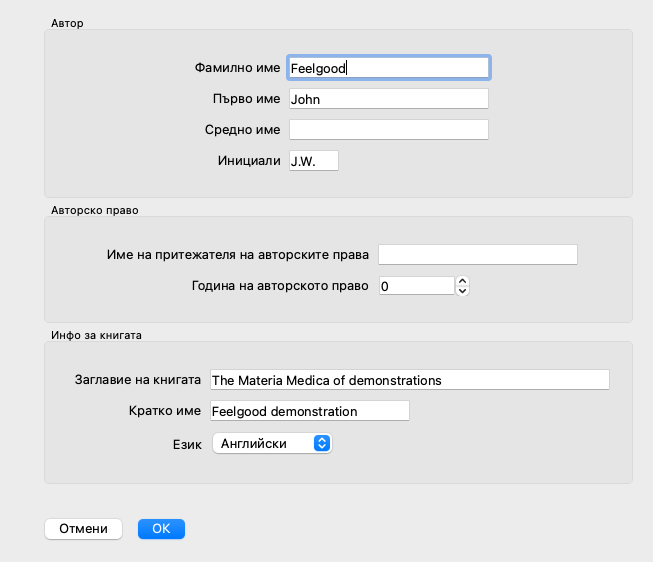Viewport: 653px width, 562px height.
Task: Focus the Първо име field with John
Action: (x=388, y=99)
